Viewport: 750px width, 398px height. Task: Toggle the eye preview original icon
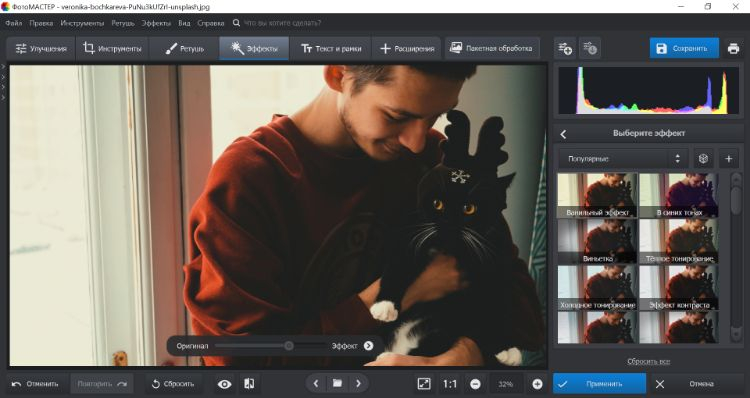point(224,384)
